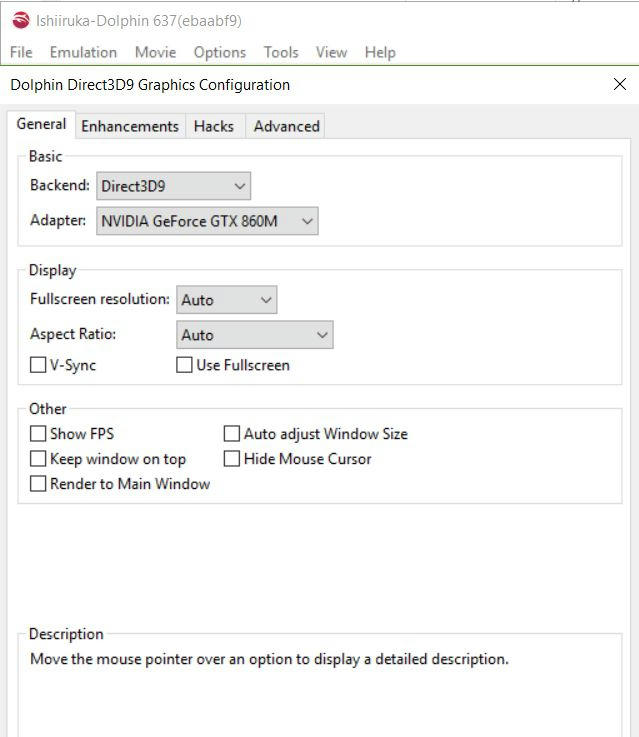Check Render to Main Window
639x737 pixels.
(39, 484)
